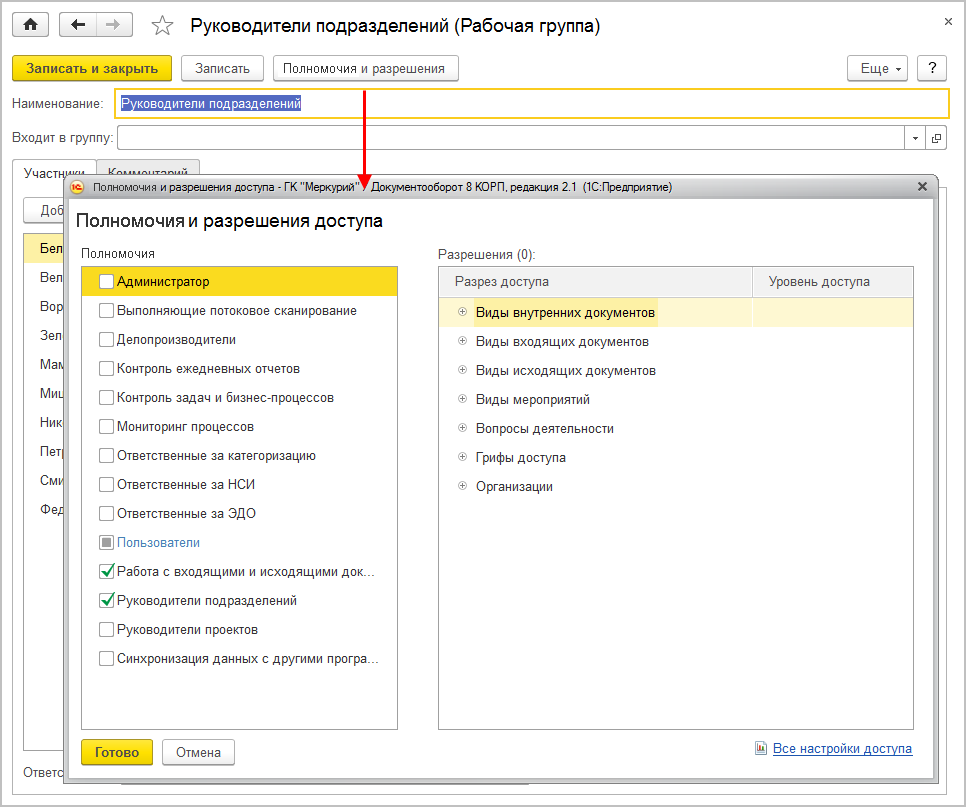Uncheck Работа с входящими и исходящими документами
Image resolution: width=966 pixels, height=807 pixels.
click(107, 571)
